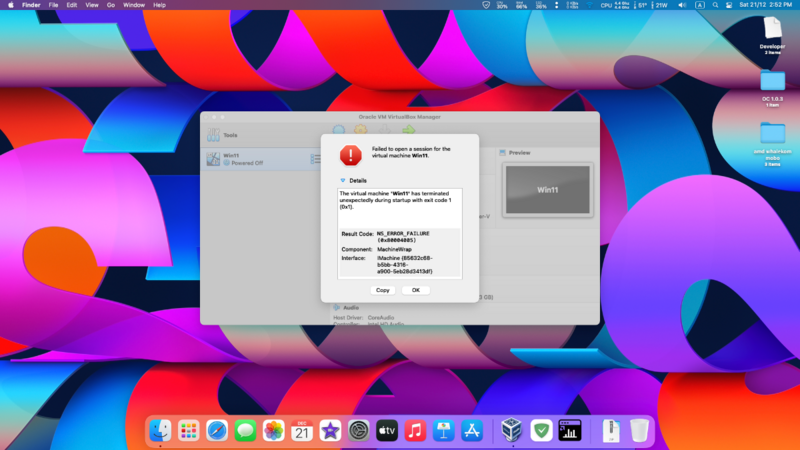Open Launchpad from the Dock
The height and width of the screenshot is (450, 800).
coord(189,431)
